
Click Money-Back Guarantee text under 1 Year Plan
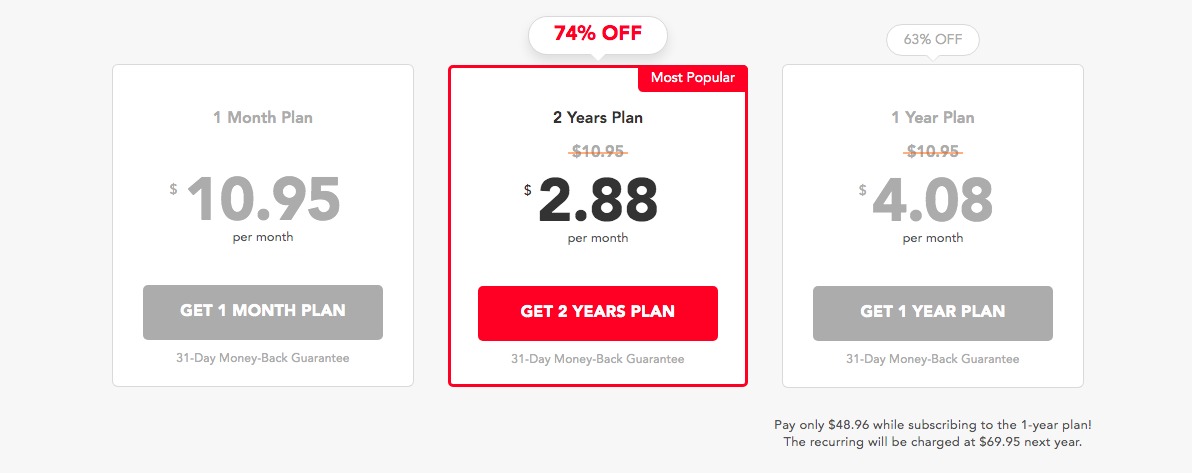pyautogui.click(x=932, y=358)
